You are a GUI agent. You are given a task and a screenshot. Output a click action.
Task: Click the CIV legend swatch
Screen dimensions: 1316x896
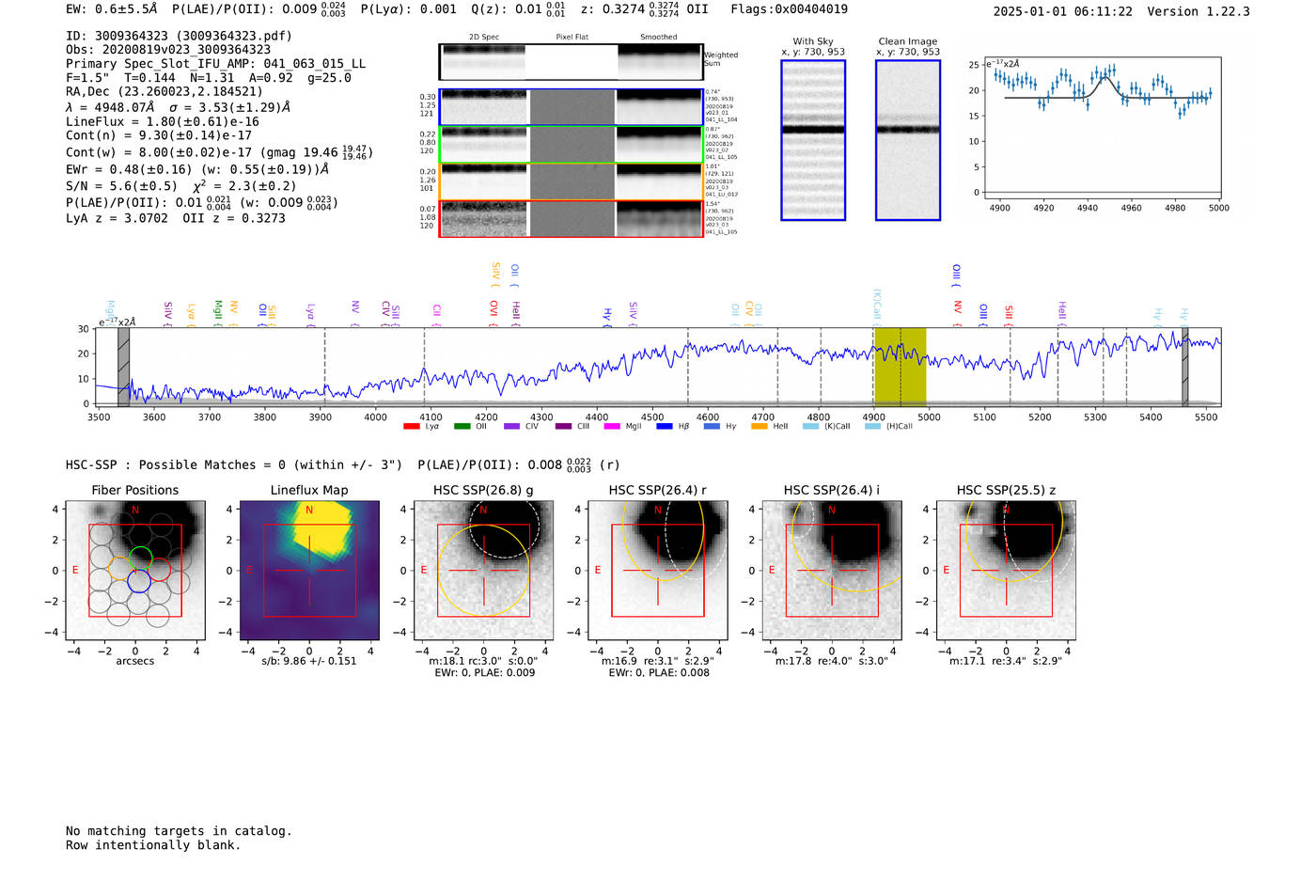coord(511,427)
